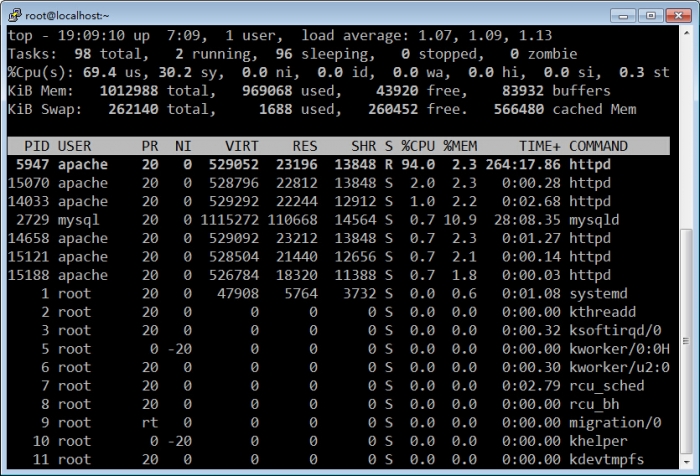Click PID 15121 in the process list
This screenshot has width=700, height=476.
coord(28,256)
